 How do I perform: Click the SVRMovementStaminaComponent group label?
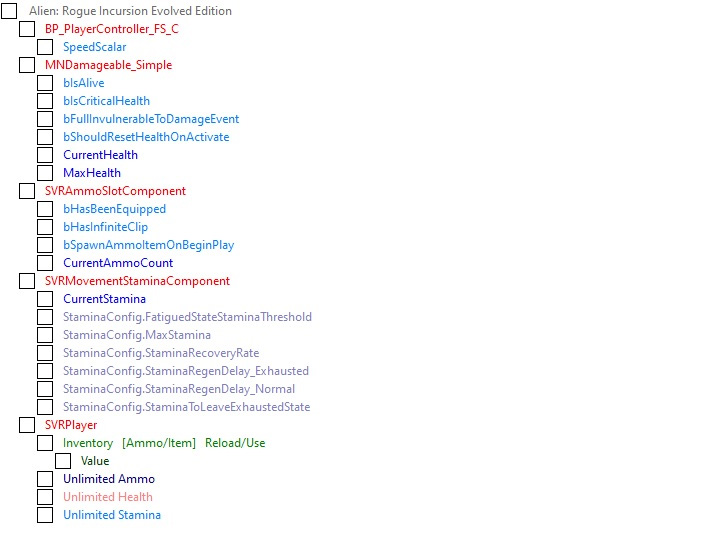coord(137,281)
